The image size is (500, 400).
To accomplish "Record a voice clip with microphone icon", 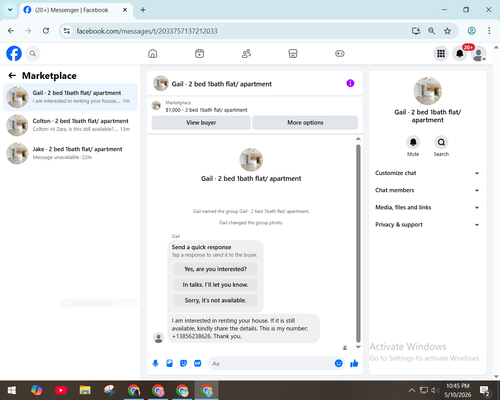I will pos(155,363).
